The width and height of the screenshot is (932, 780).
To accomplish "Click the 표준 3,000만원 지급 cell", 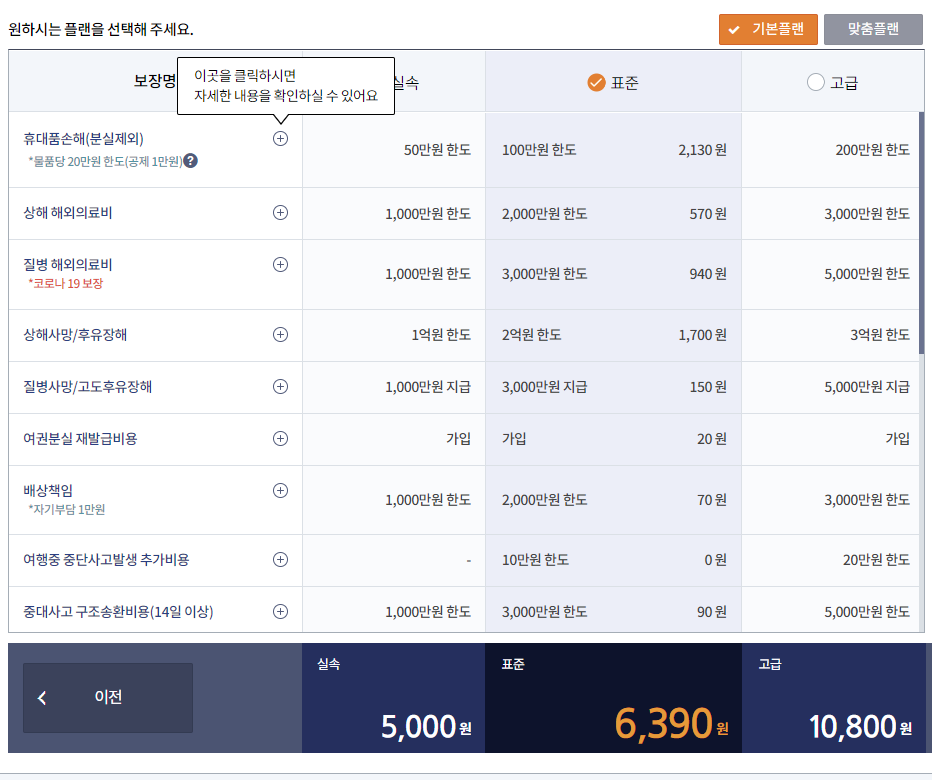I will tap(544, 387).
